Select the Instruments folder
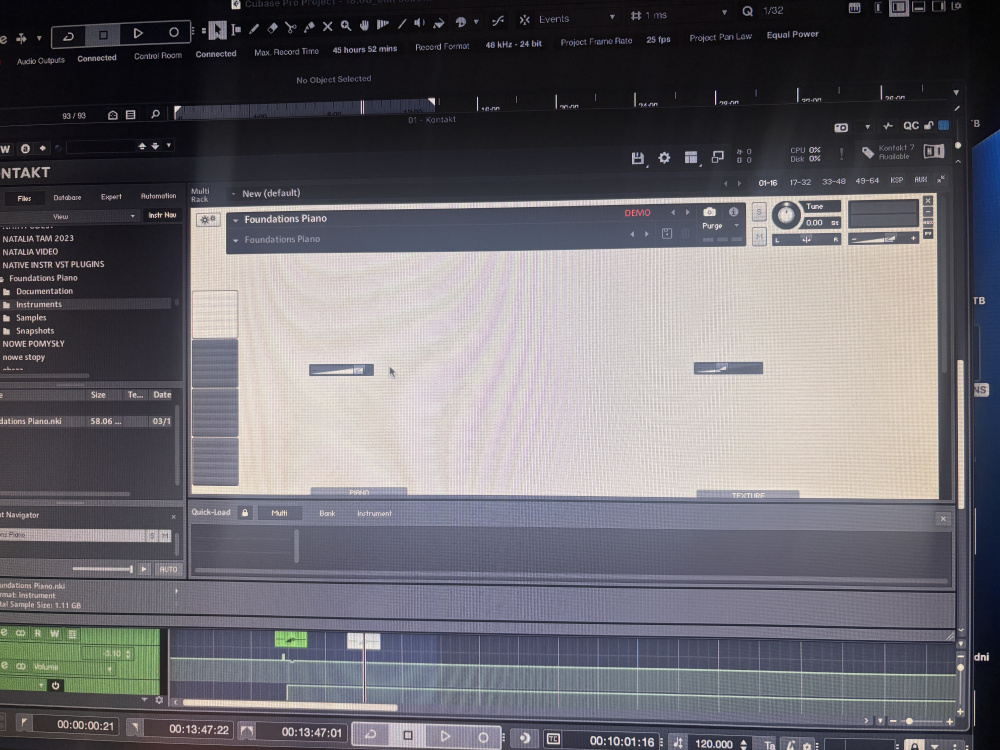 pos(39,305)
